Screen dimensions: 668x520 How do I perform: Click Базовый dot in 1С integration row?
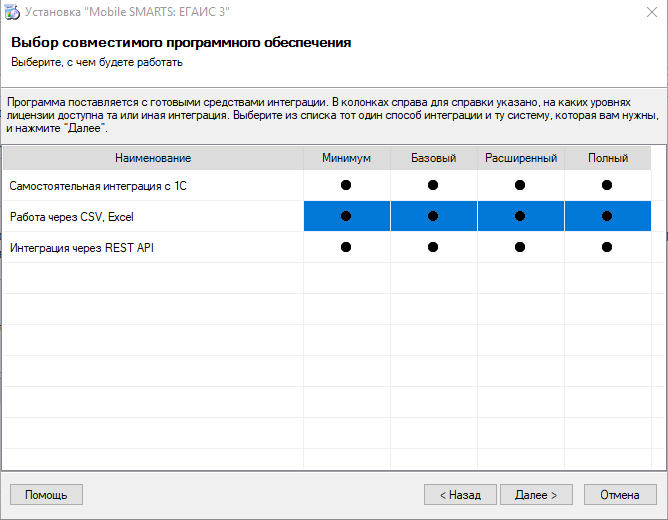point(433,185)
